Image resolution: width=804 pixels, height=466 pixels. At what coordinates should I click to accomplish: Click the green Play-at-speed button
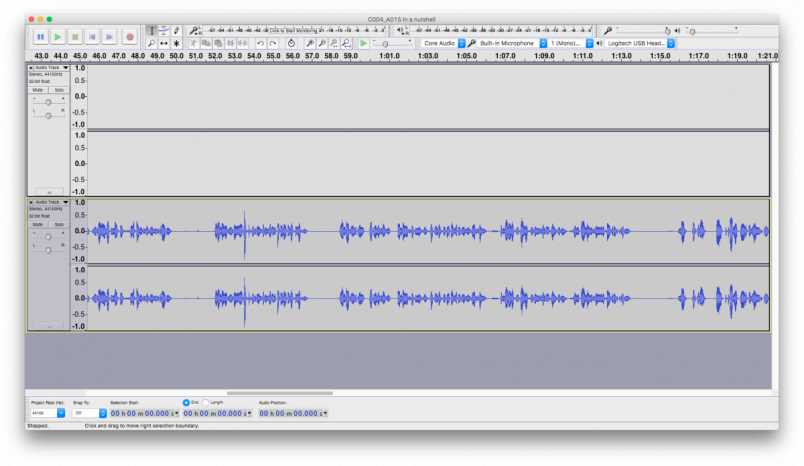[x=364, y=44]
